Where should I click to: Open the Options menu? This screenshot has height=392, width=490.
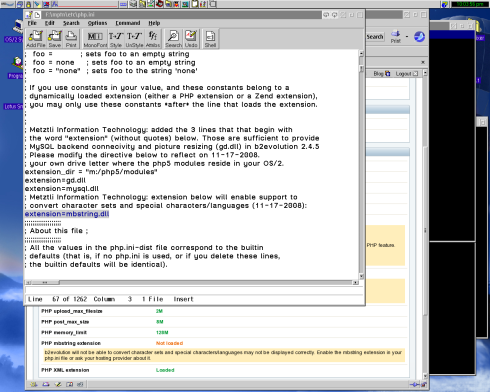(x=97, y=23)
